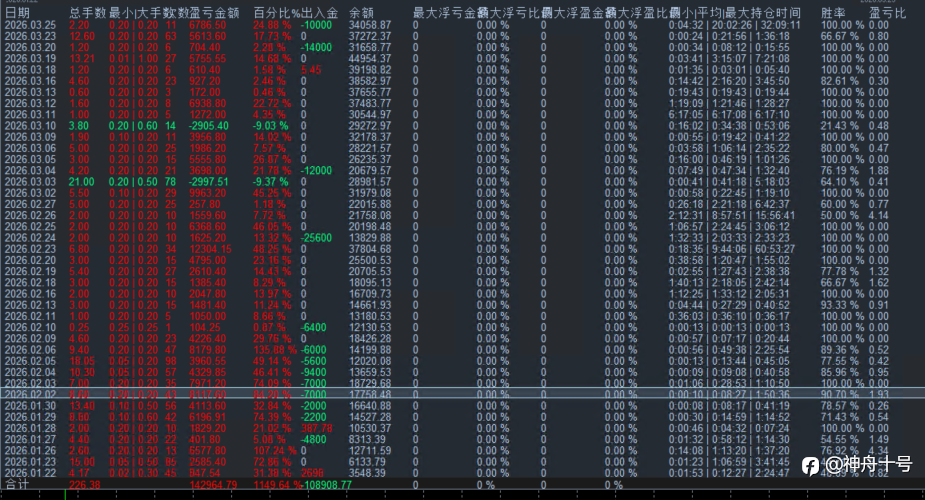Click holding time 2:12:31 | 8:57:51 | 15:56:41

click(x=732, y=216)
